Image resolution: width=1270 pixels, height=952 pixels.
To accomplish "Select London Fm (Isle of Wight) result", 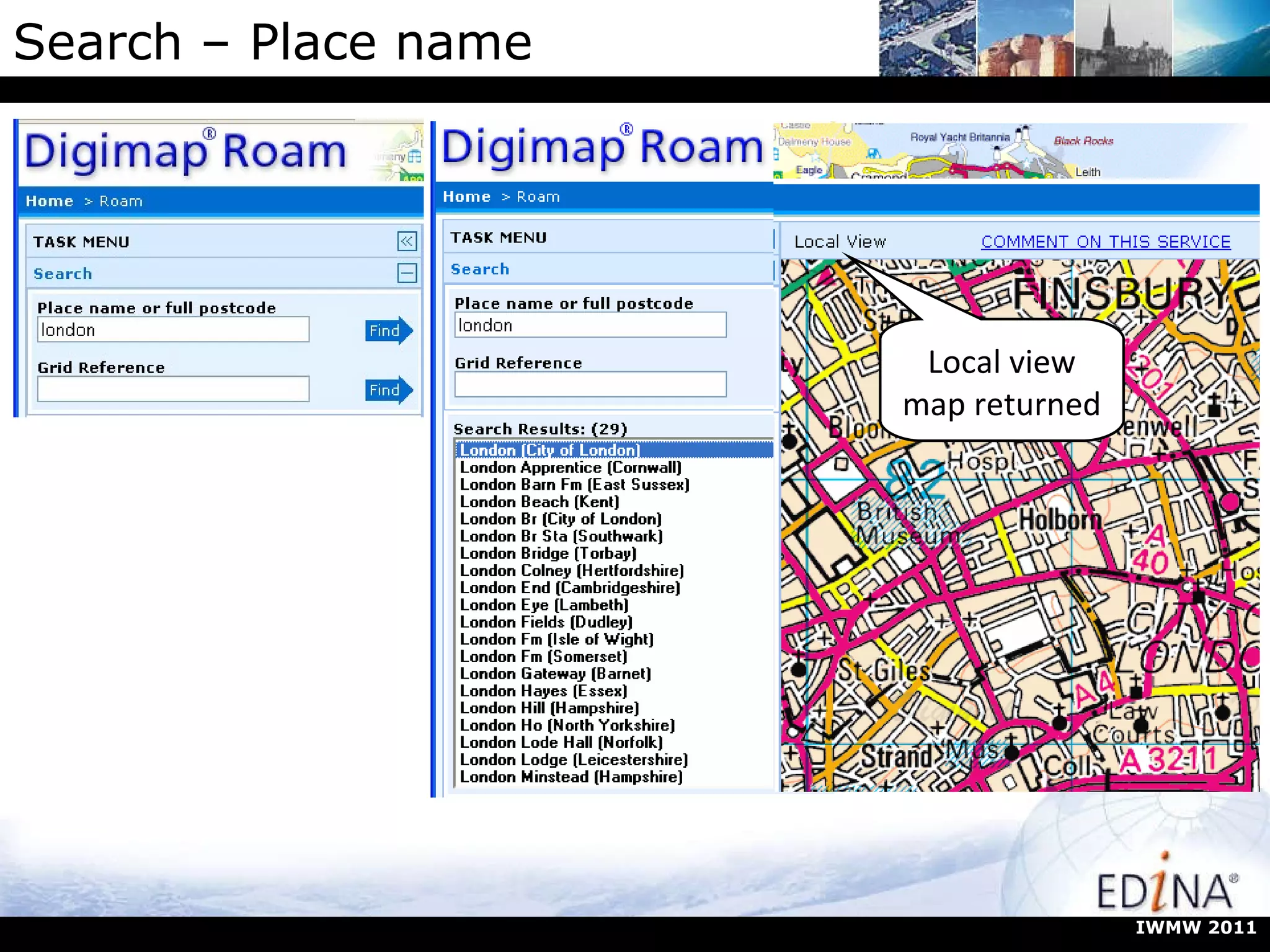I will pos(557,640).
